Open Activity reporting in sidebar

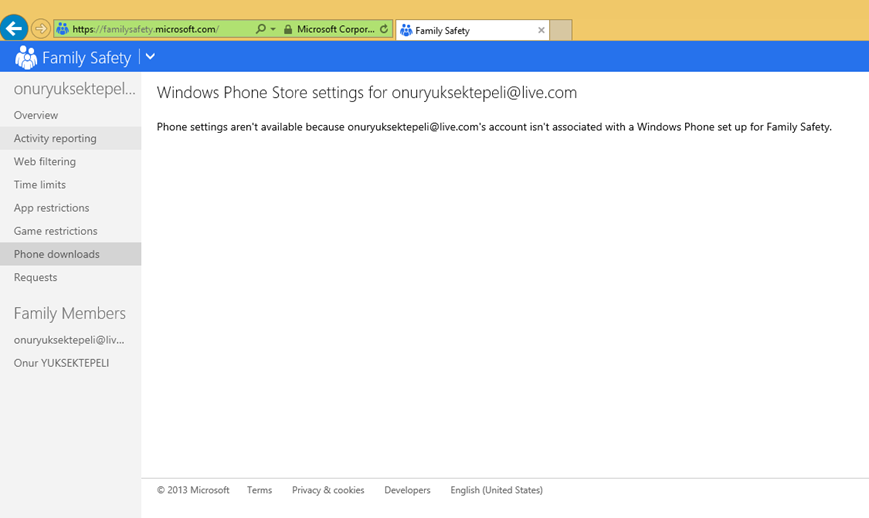point(70,139)
